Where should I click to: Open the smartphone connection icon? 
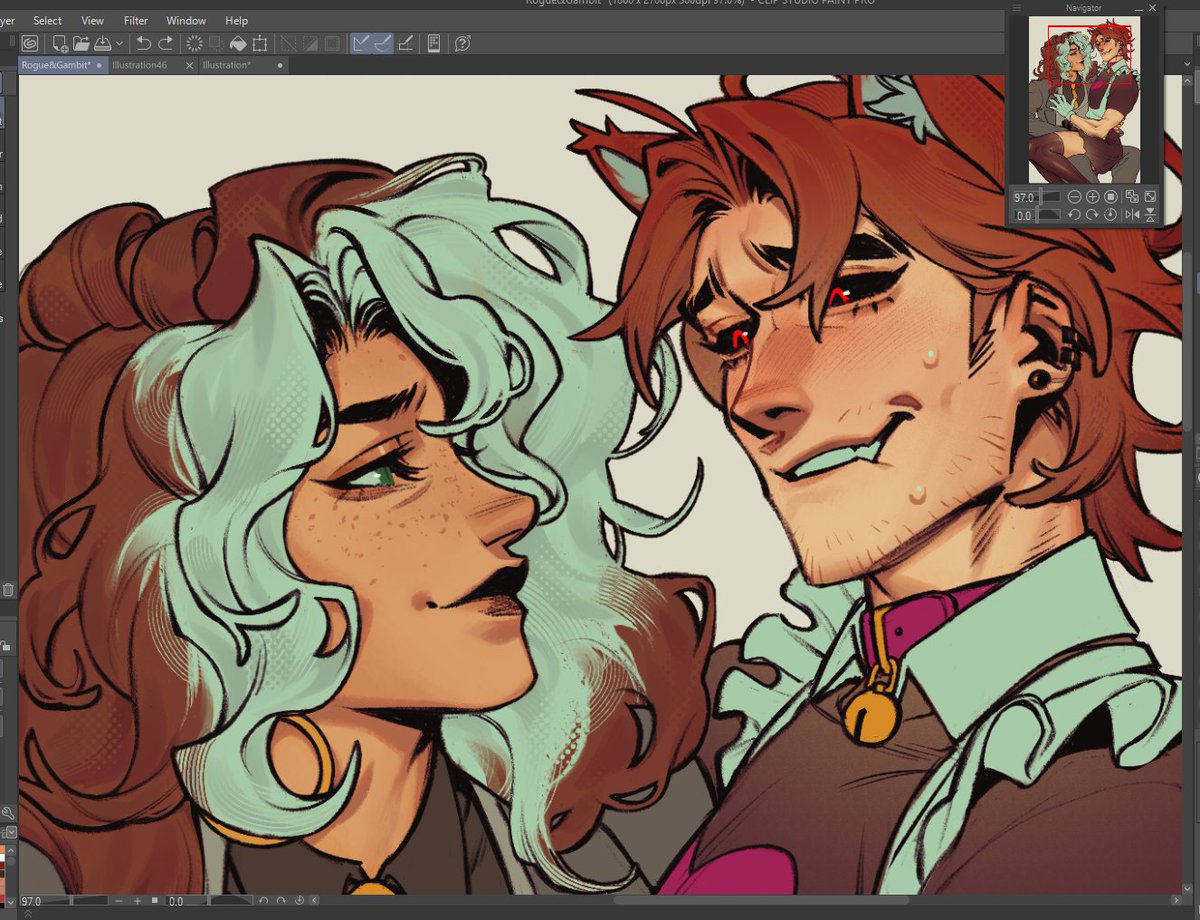tap(434, 44)
